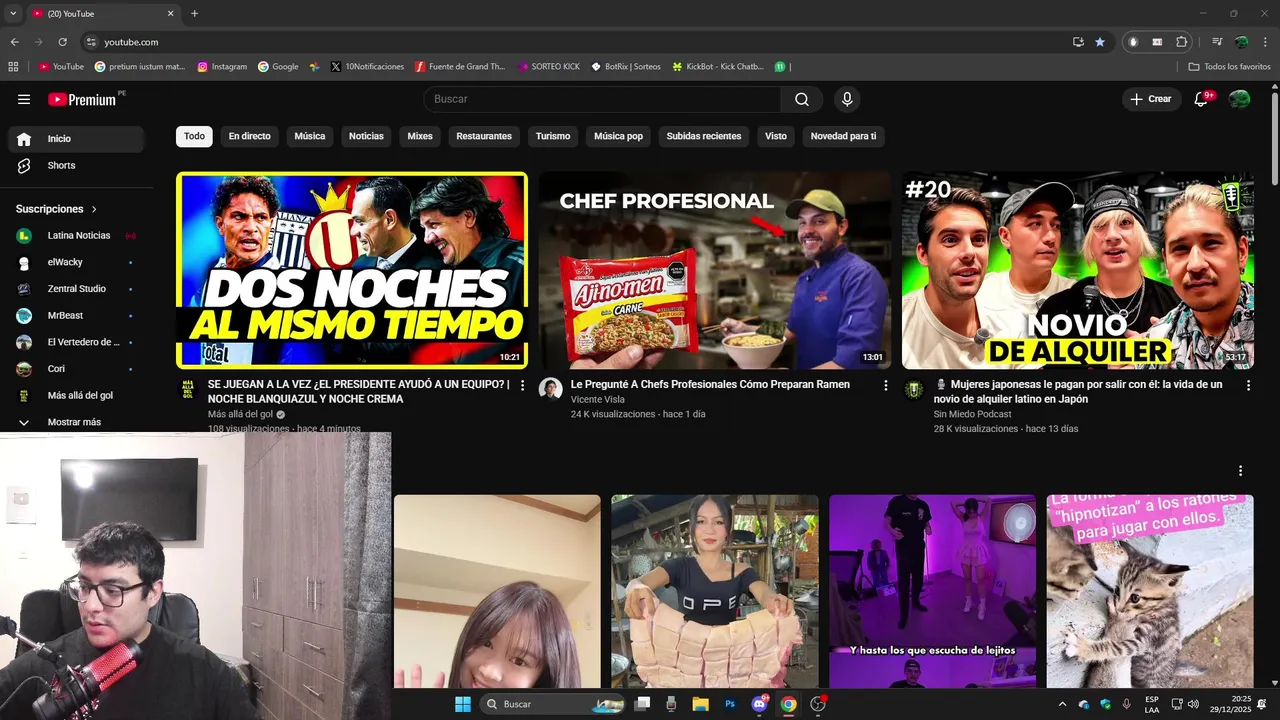The image size is (1280, 720).
Task: Show hidden system tray icons
Action: tap(1062, 704)
